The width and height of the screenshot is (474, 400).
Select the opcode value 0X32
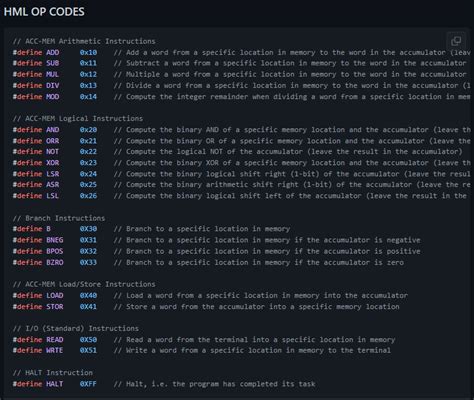(88, 251)
